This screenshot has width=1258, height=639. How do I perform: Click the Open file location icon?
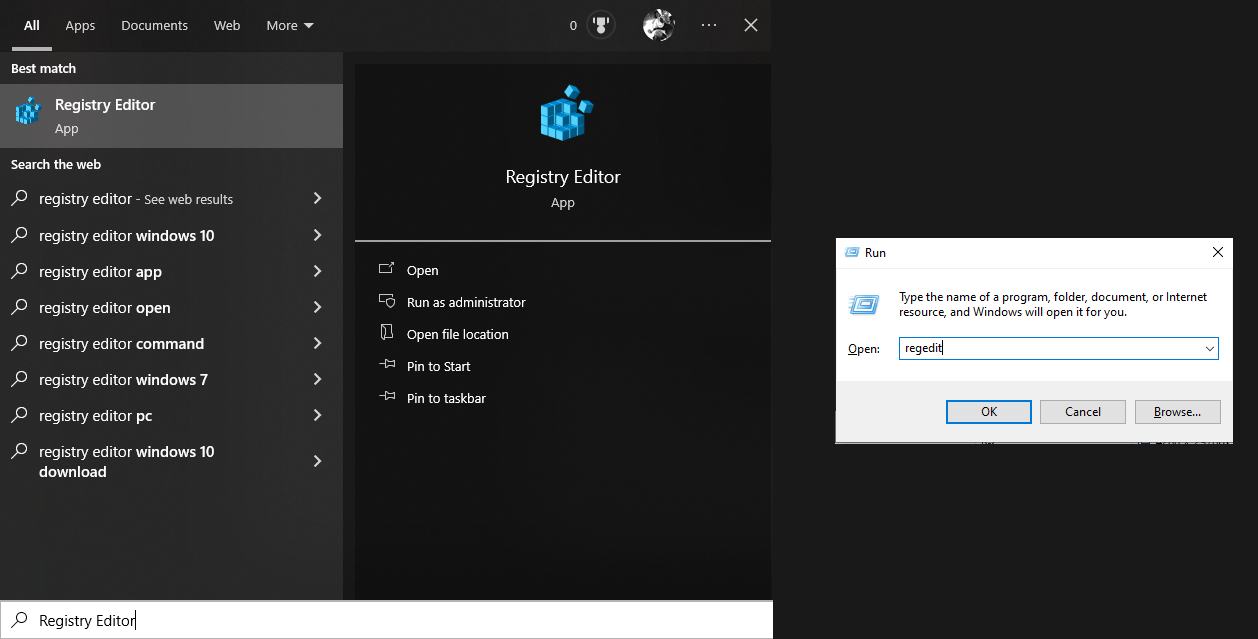pos(387,334)
